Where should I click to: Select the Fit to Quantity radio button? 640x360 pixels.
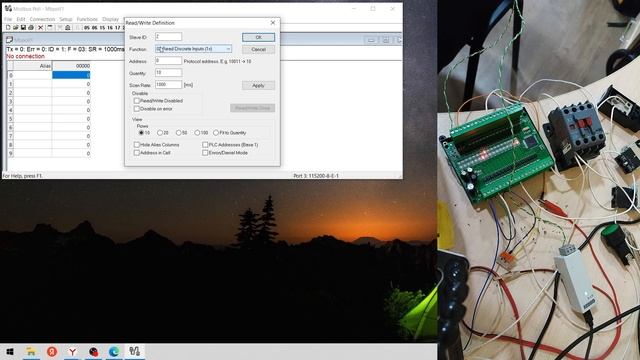[x=216, y=133]
